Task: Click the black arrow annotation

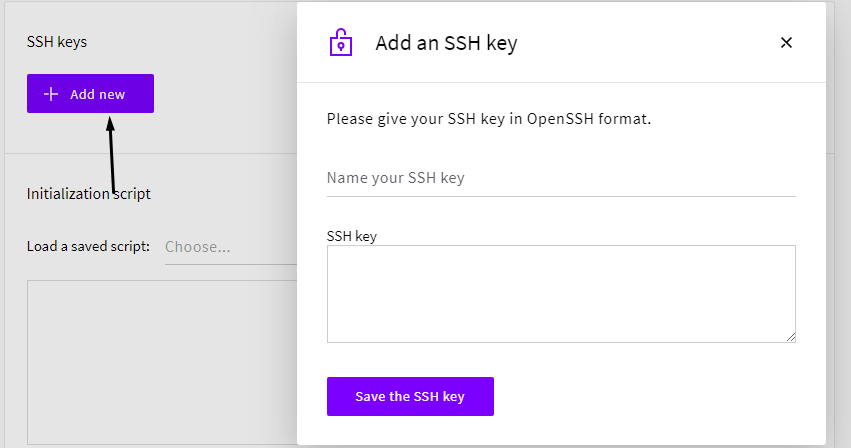Action: (x=111, y=155)
